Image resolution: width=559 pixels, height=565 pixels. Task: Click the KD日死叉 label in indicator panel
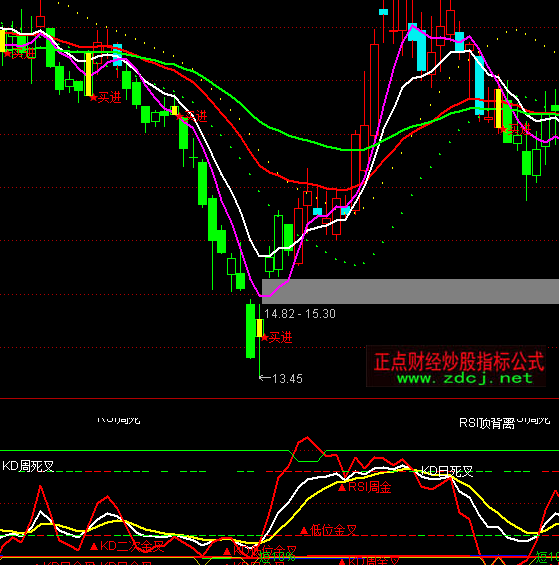click(447, 471)
